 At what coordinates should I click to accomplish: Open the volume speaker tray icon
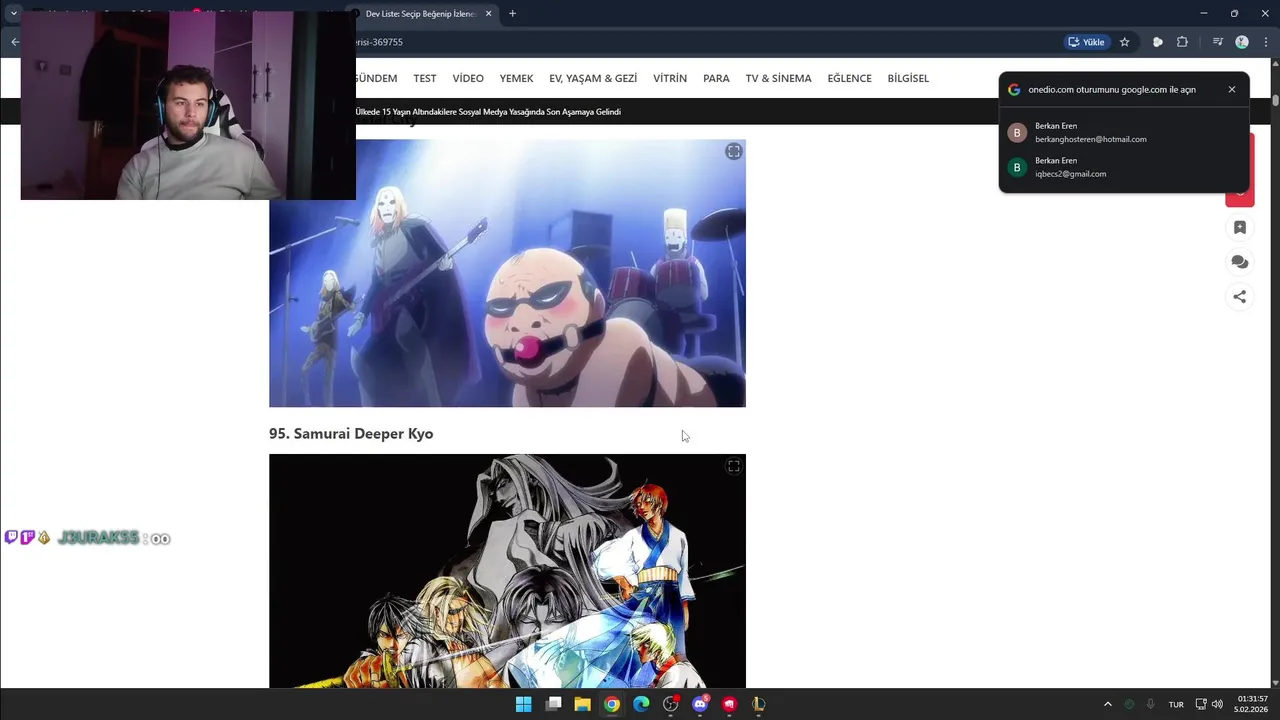(1217, 705)
